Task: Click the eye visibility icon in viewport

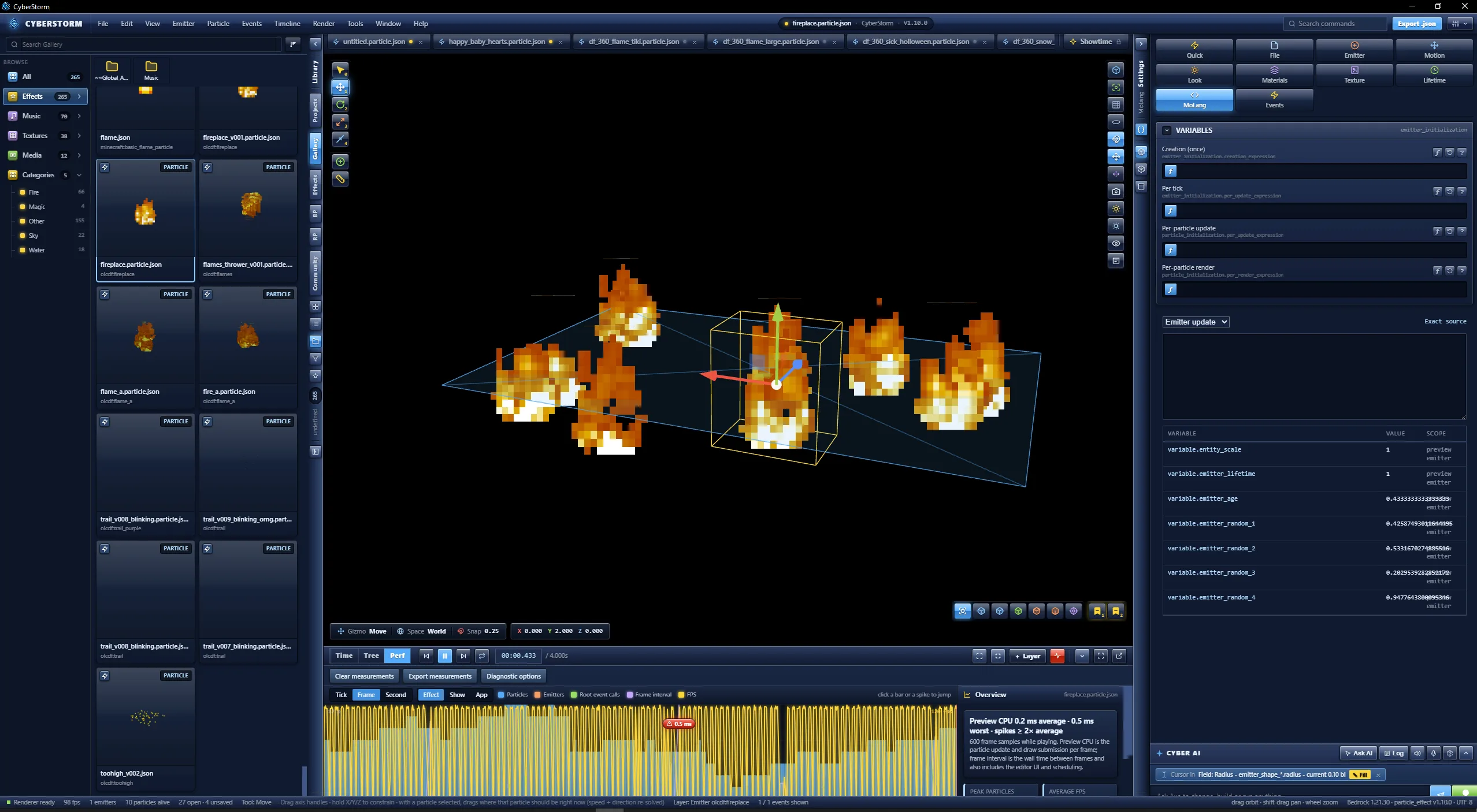Action: pyautogui.click(x=1116, y=243)
